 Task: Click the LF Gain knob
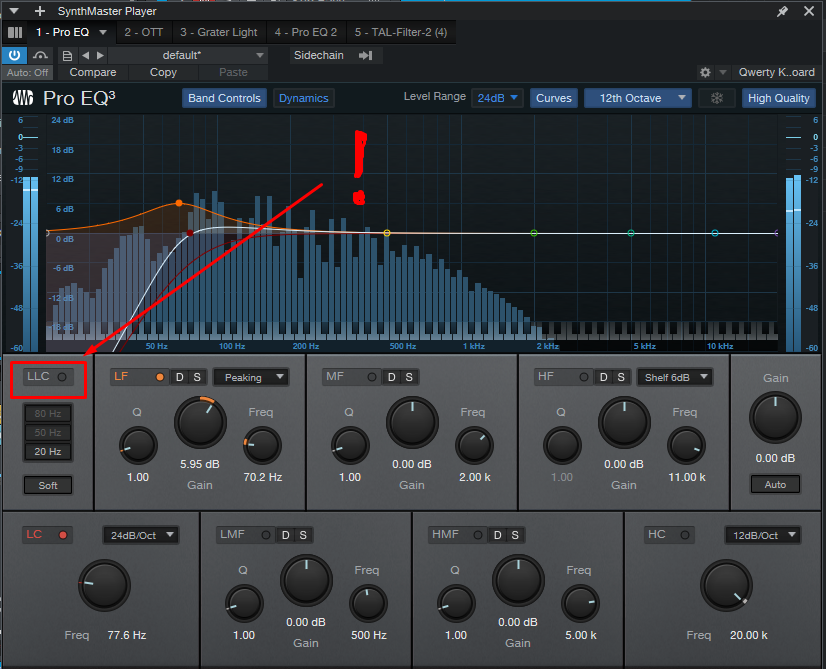pyautogui.click(x=200, y=422)
